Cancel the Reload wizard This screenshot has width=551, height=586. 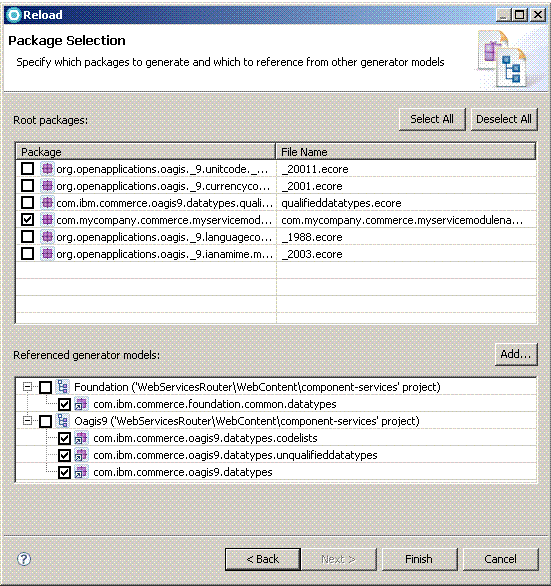pos(501,559)
